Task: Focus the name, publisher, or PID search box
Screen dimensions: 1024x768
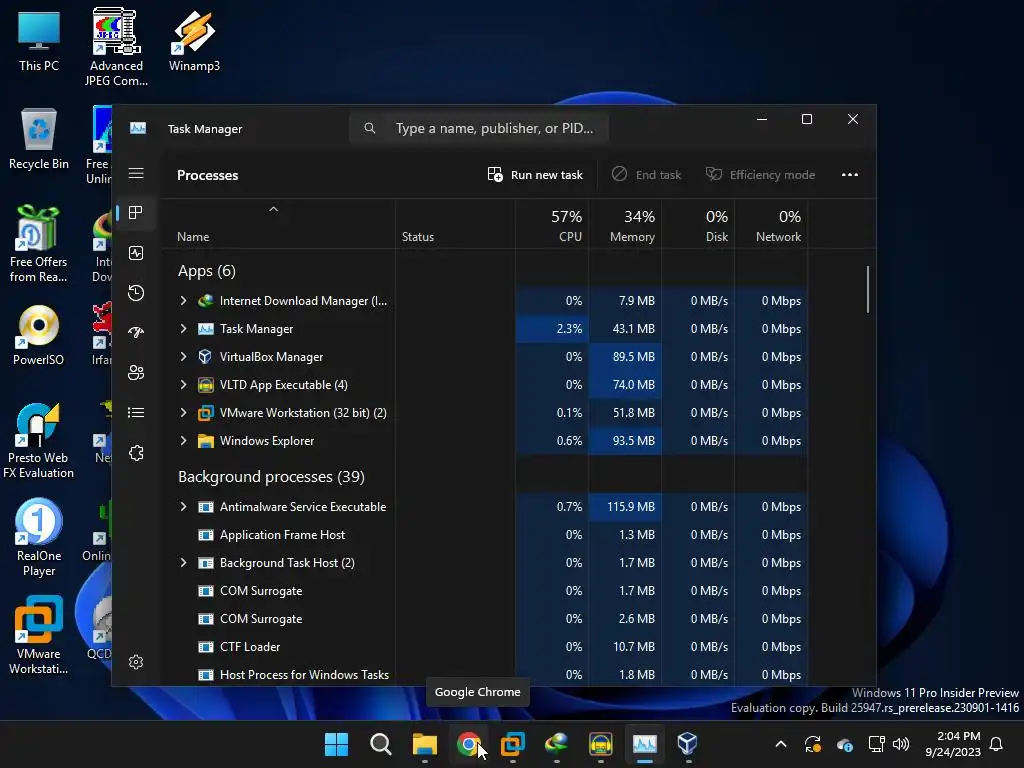Action: [479, 128]
